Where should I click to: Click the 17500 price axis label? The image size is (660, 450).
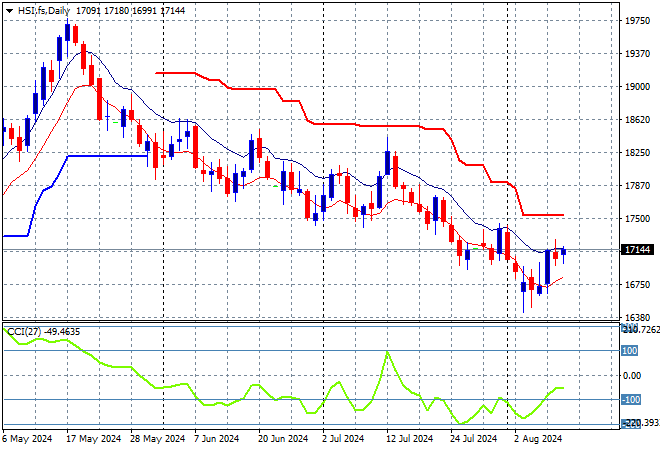pyautogui.click(x=635, y=218)
